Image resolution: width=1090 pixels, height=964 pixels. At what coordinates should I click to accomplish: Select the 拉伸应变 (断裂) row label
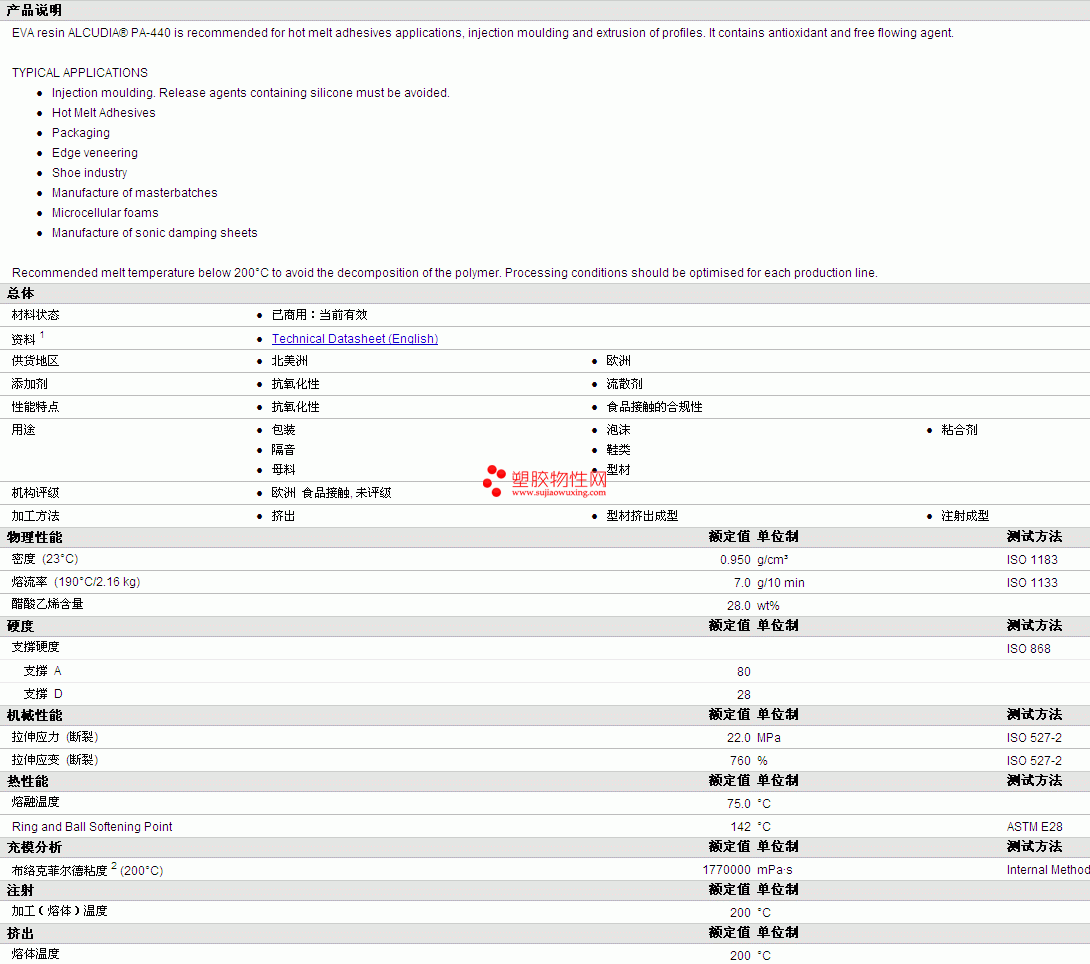[55, 760]
